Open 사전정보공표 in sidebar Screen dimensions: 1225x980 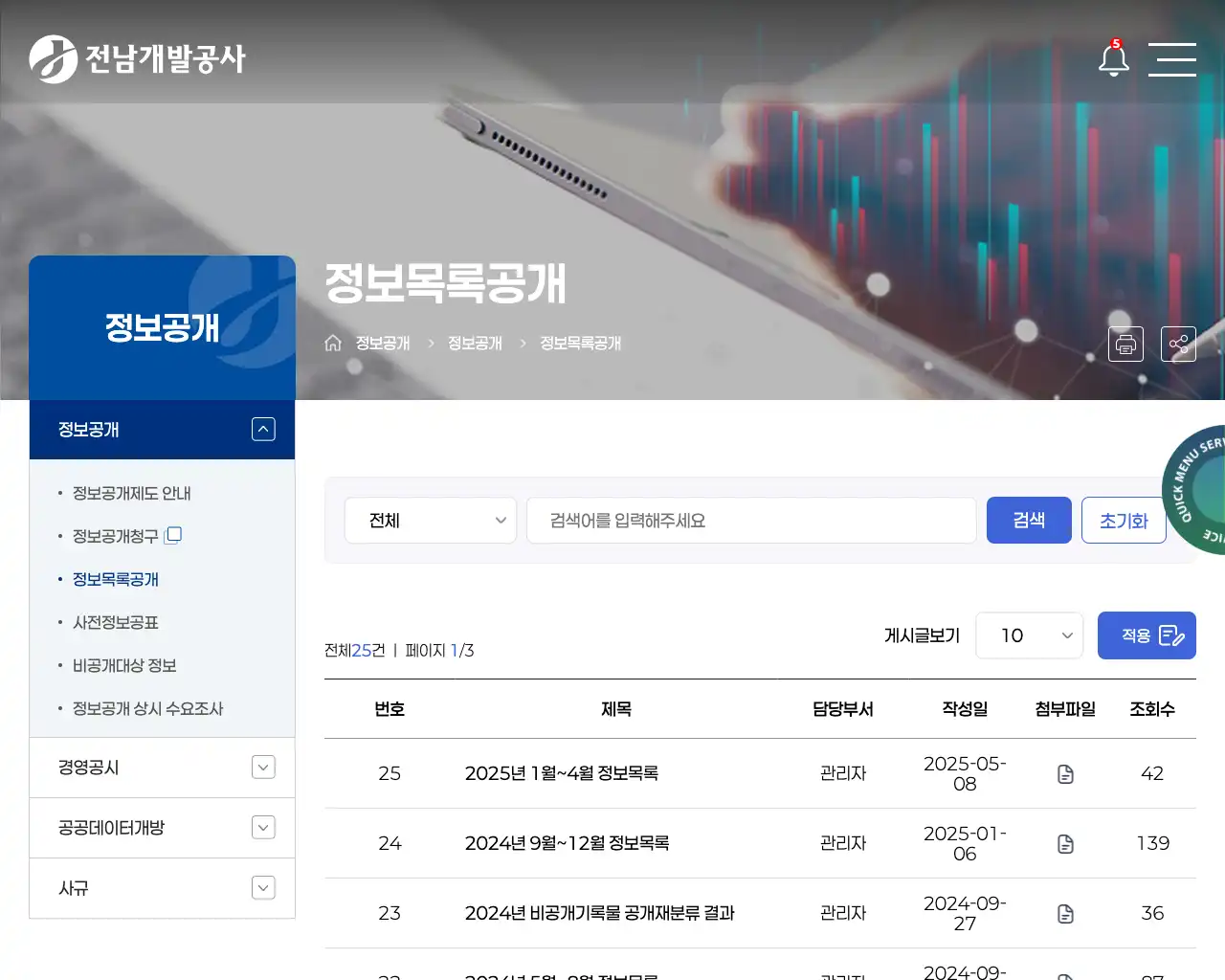115,622
